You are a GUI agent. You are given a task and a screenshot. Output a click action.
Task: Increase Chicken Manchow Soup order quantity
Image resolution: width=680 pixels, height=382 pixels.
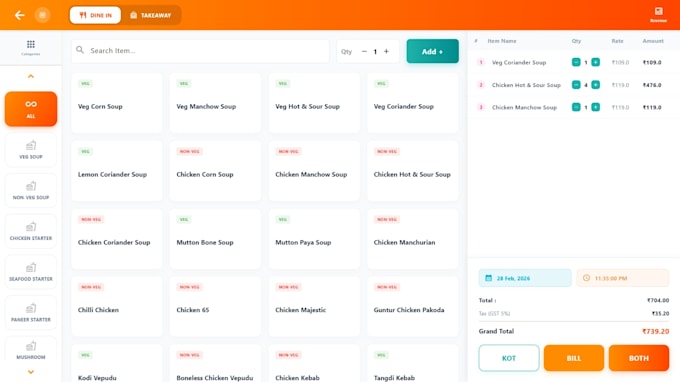595,107
